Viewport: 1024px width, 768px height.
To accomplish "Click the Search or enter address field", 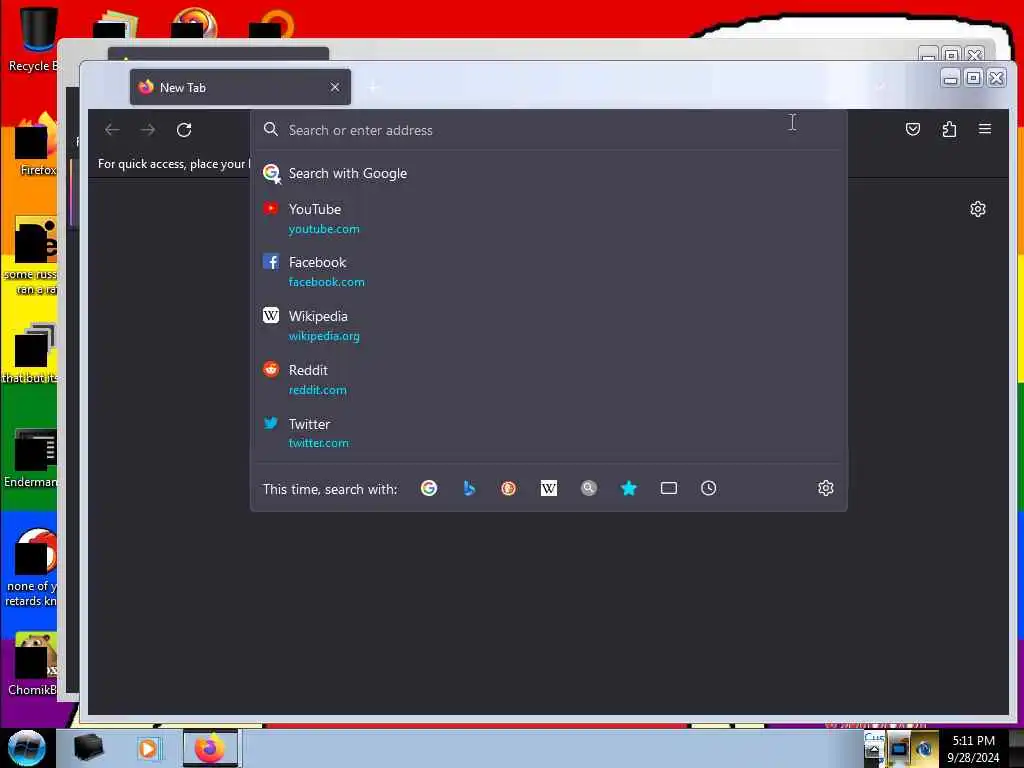I will coord(549,130).
